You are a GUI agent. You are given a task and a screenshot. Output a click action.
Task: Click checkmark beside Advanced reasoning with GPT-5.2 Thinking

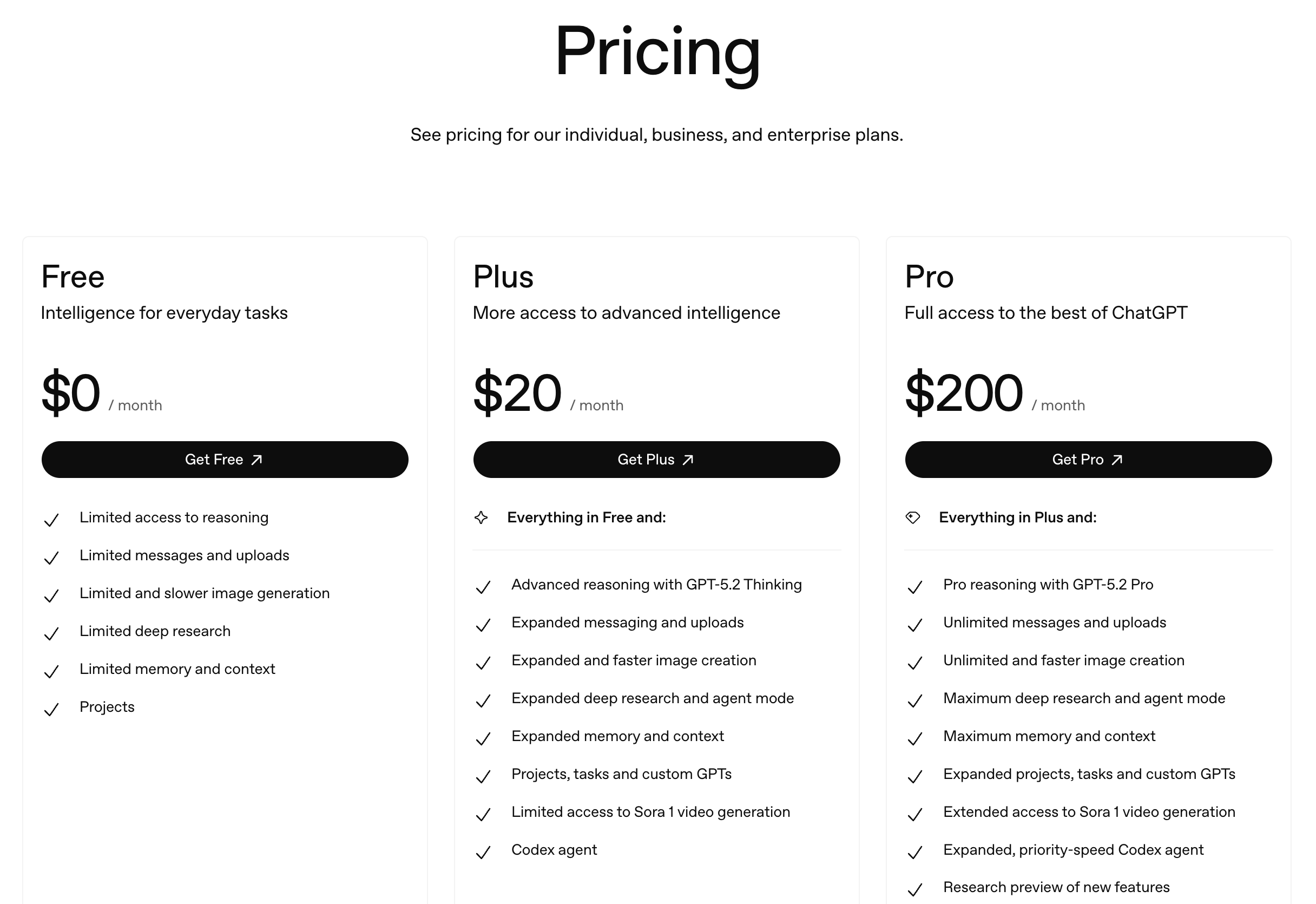(483, 587)
